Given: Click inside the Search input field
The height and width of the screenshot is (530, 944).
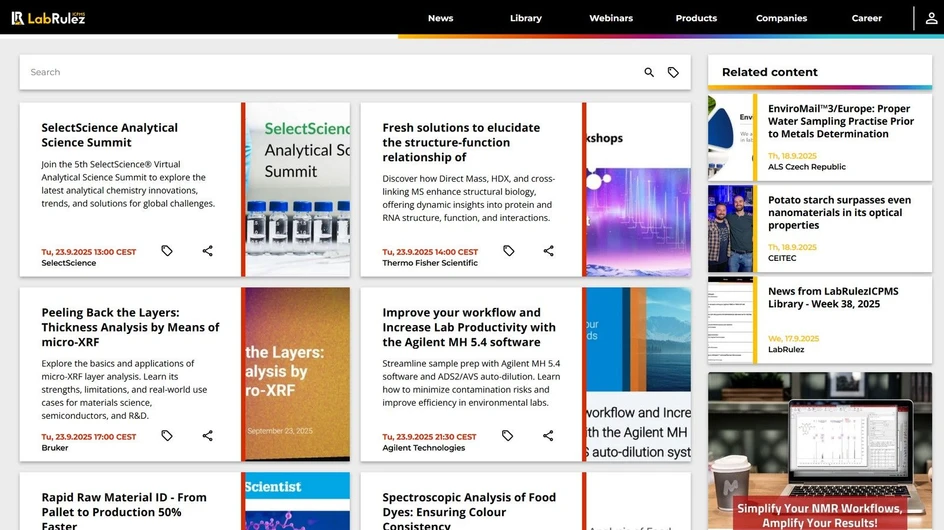Looking at the screenshot, I should [x=330, y=72].
